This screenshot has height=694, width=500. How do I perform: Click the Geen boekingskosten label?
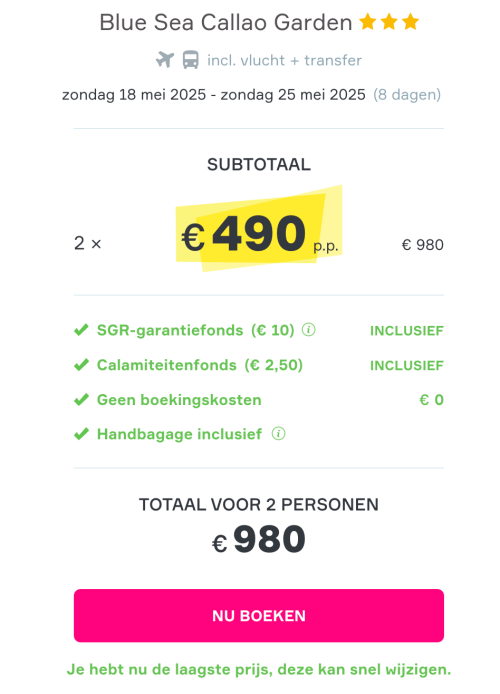coord(179,400)
